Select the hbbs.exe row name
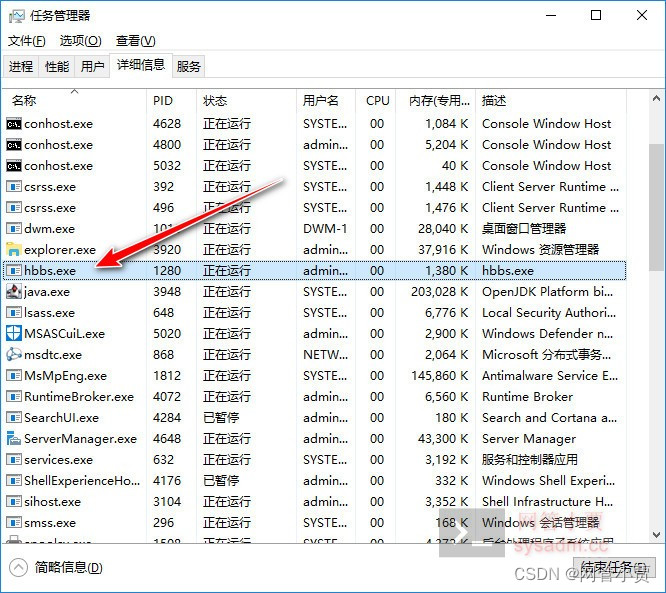666x593 pixels. click(x=50, y=271)
